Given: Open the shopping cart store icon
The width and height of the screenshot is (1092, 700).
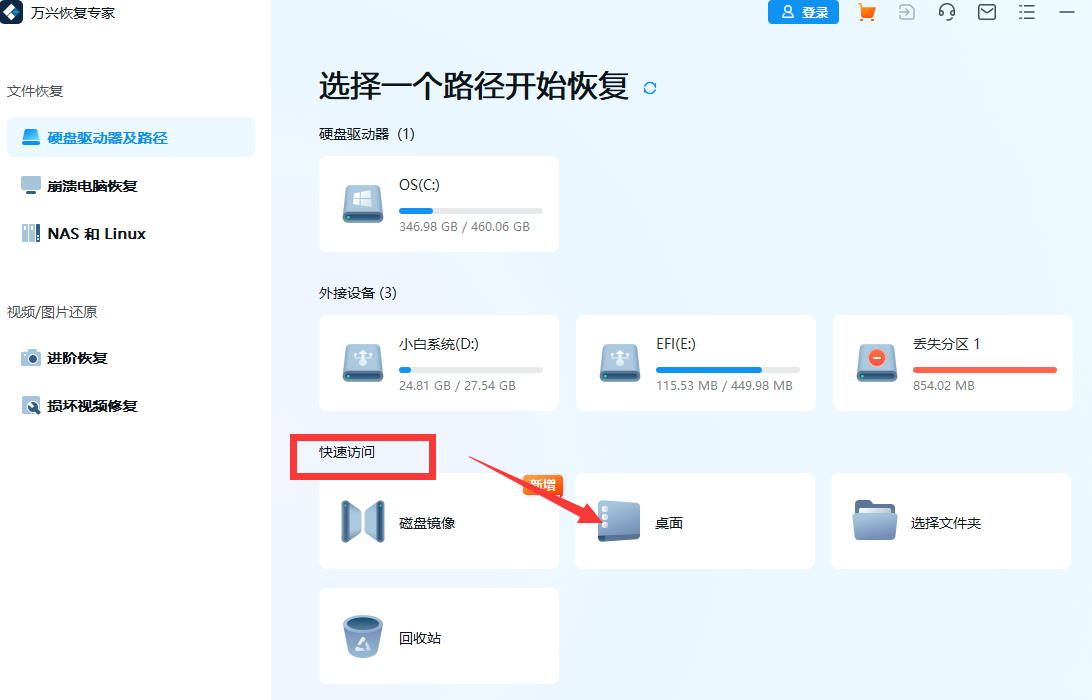Looking at the screenshot, I should tap(866, 12).
